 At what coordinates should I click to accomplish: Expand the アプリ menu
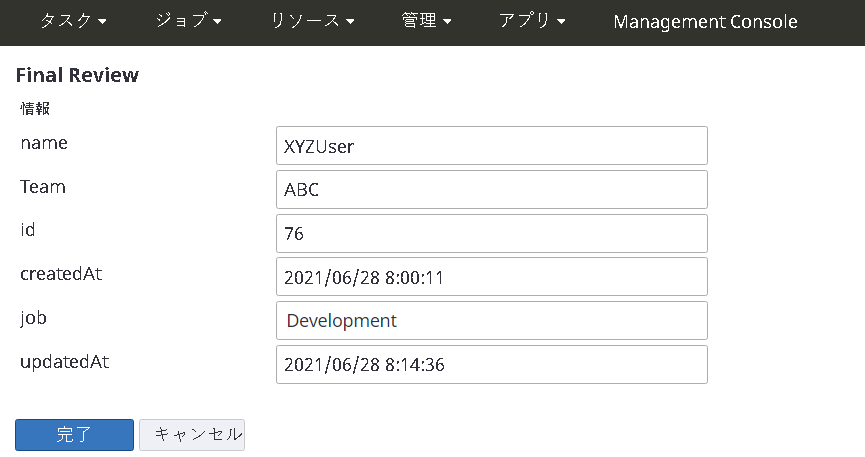[532, 21]
